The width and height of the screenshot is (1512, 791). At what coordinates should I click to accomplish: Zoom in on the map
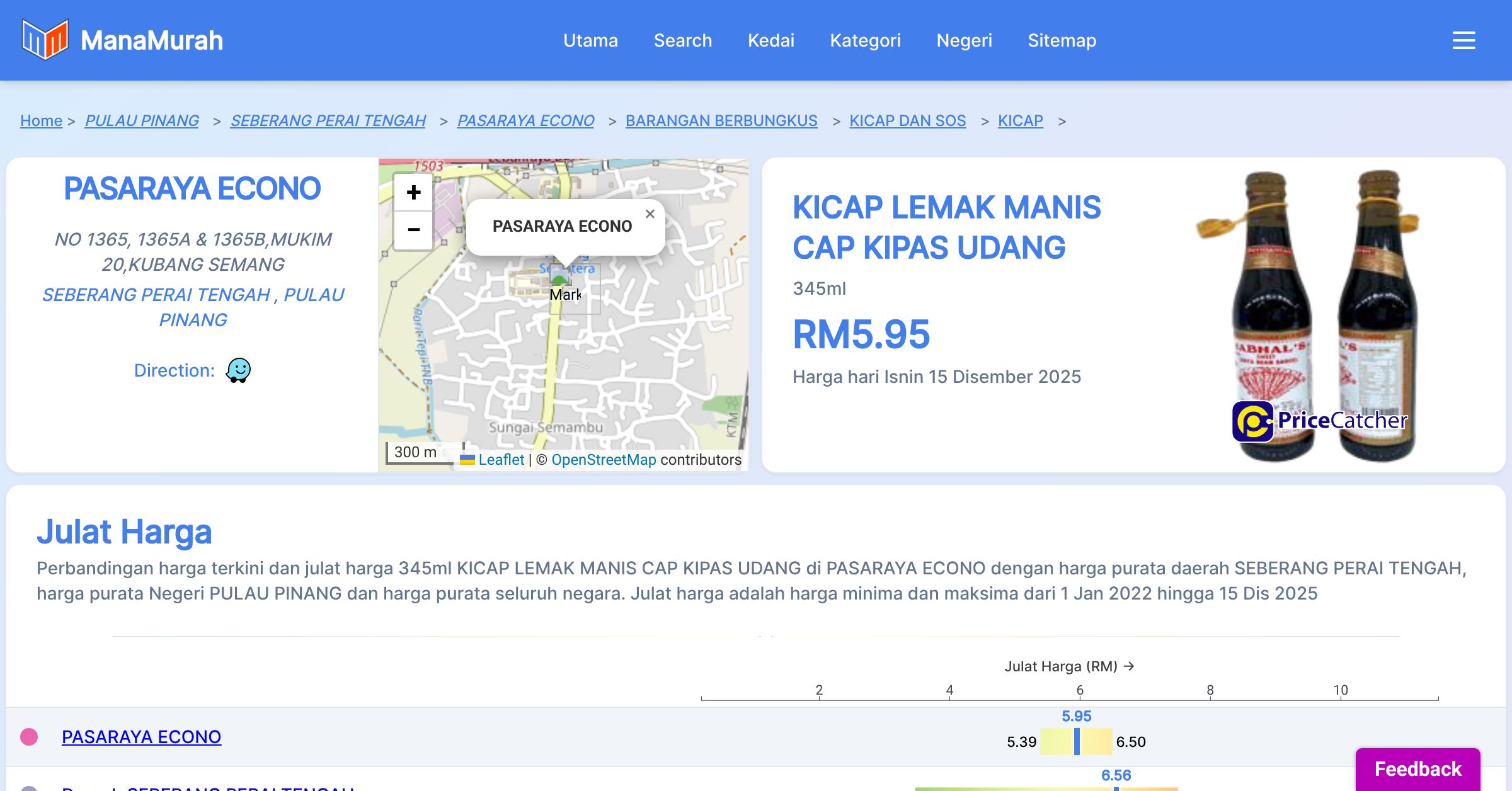pyautogui.click(x=413, y=192)
